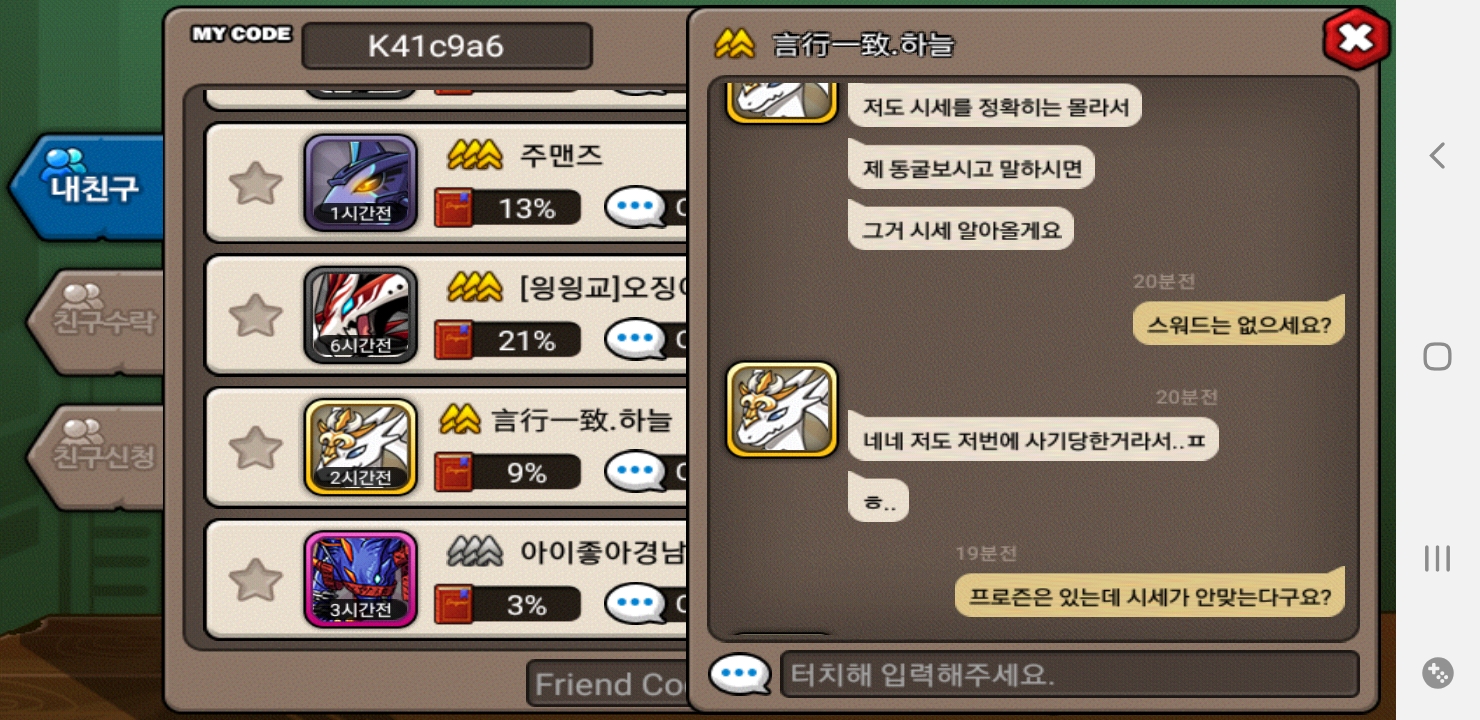This screenshot has width=1480, height=720.
Task: Tap 주맨즈 dragon avatar thumbnail
Action: [361, 183]
